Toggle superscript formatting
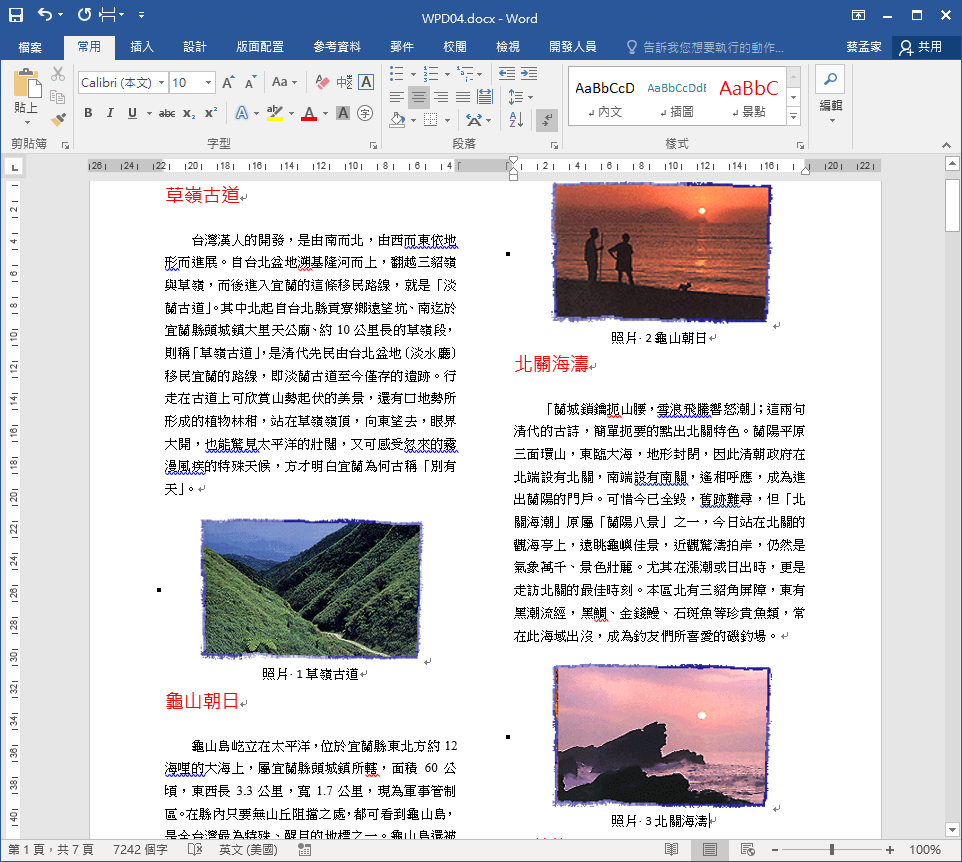962x862 pixels. (x=211, y=113)
